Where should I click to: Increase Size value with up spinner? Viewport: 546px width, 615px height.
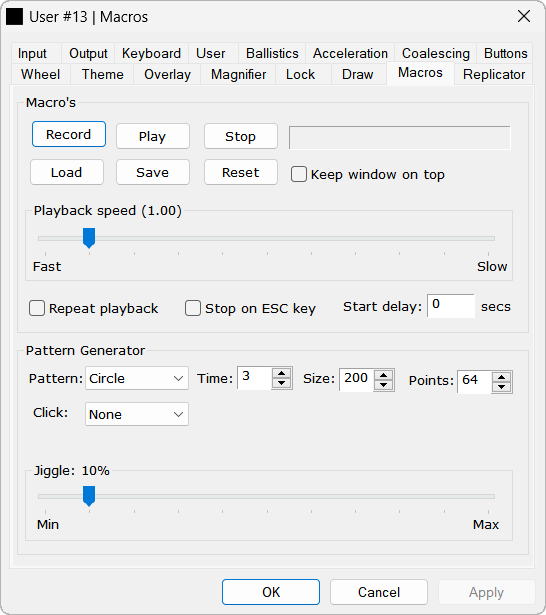click(x=384, y=375)
